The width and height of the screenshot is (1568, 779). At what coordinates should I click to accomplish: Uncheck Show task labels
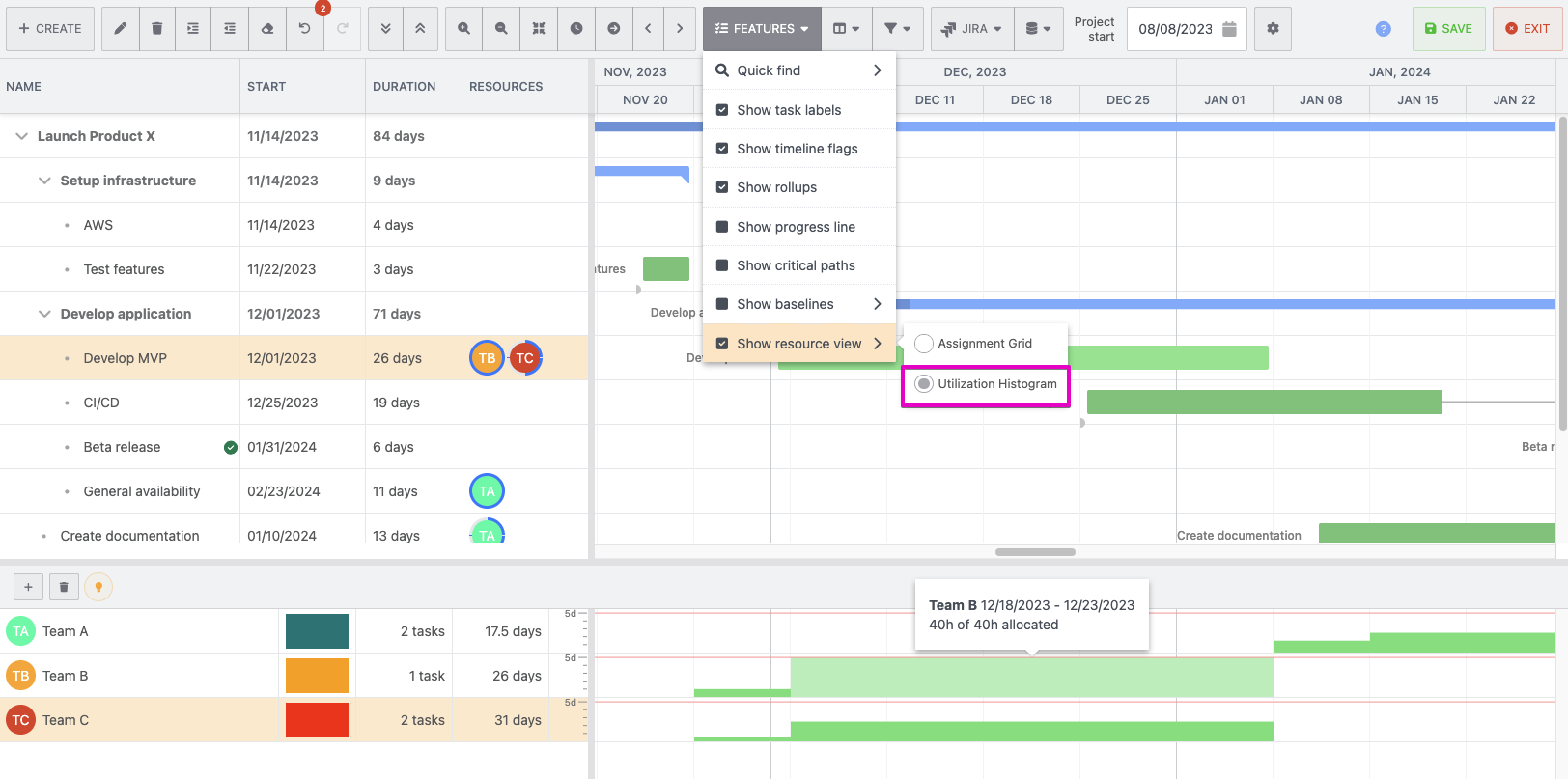click(x=722, y=110)
